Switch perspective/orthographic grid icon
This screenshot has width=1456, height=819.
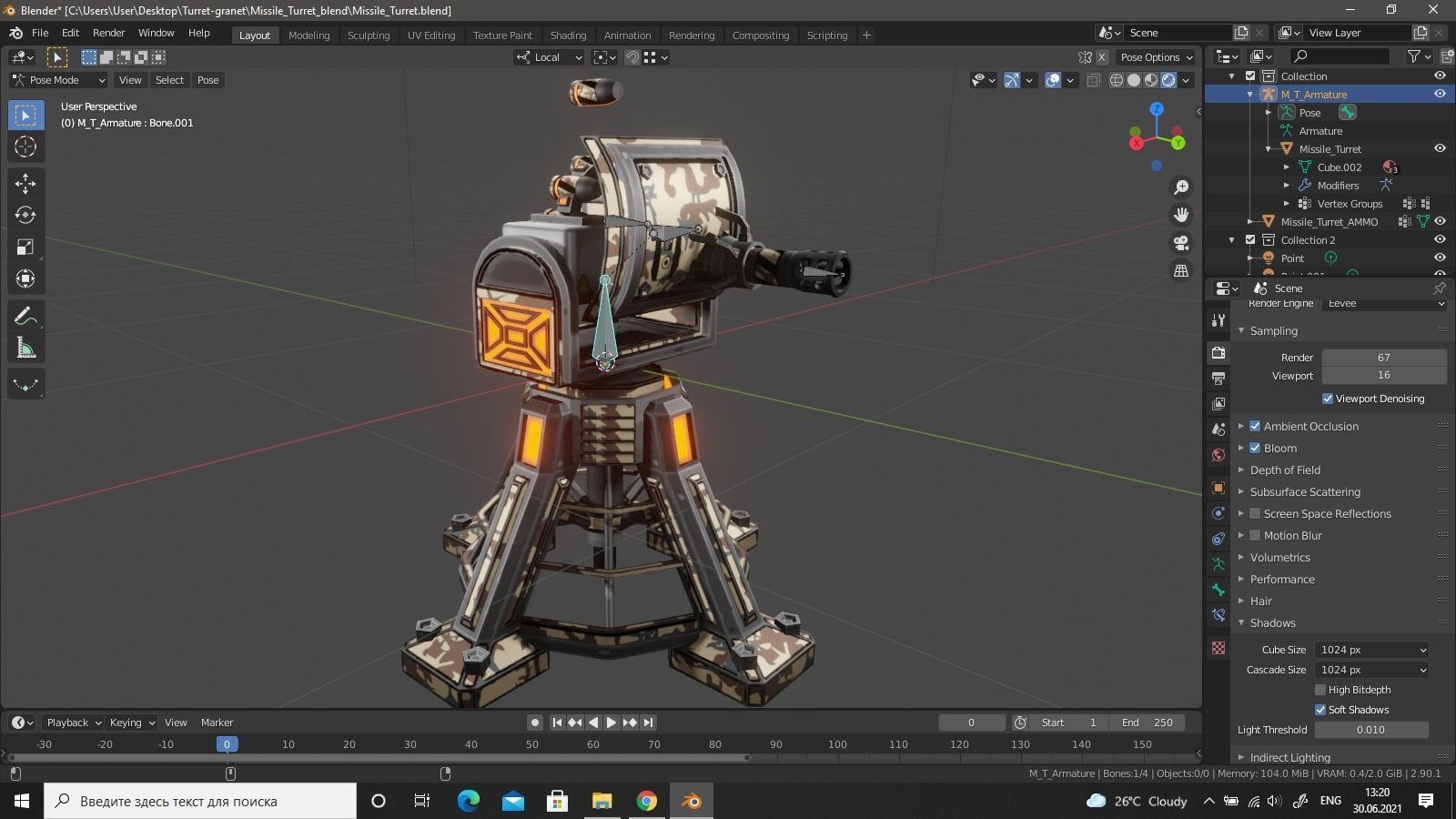pos(1181,271)
